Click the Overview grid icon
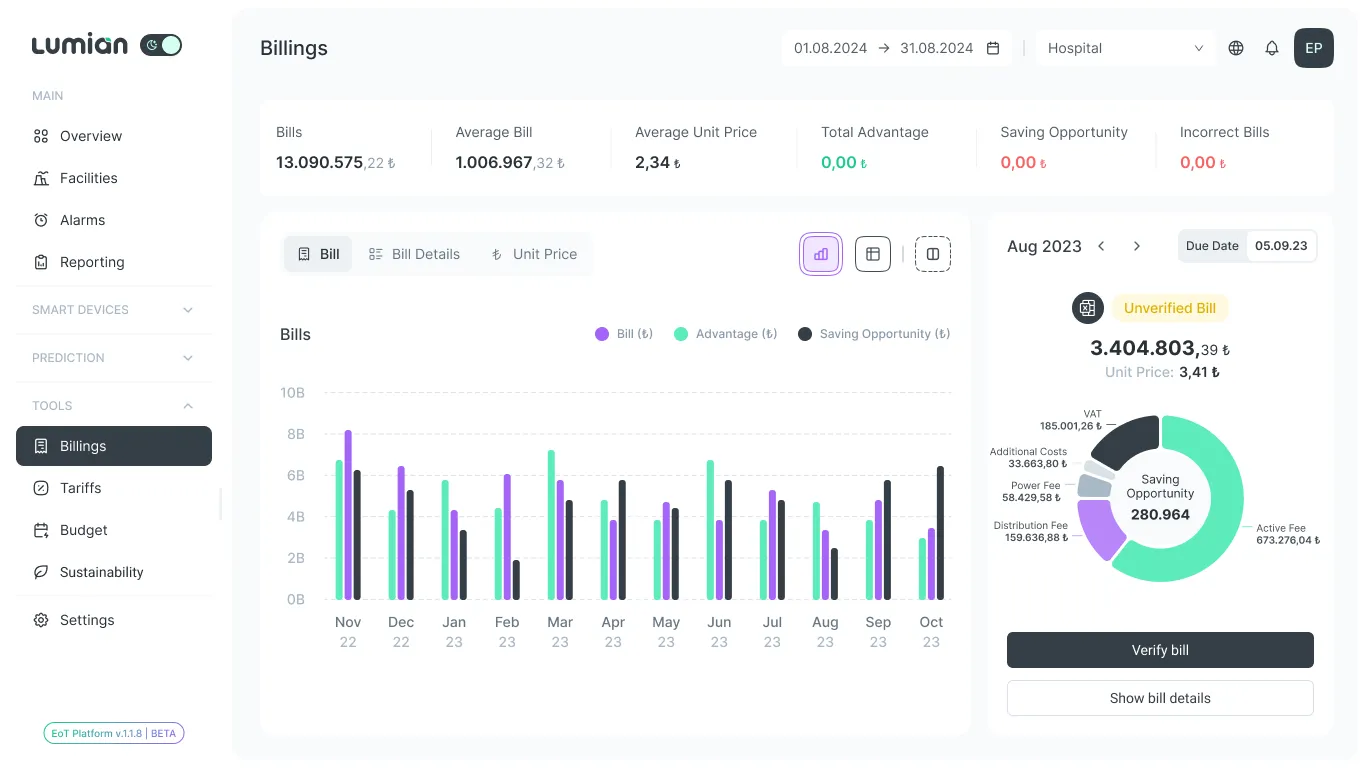1366x768 pixels. coord(41,136)
